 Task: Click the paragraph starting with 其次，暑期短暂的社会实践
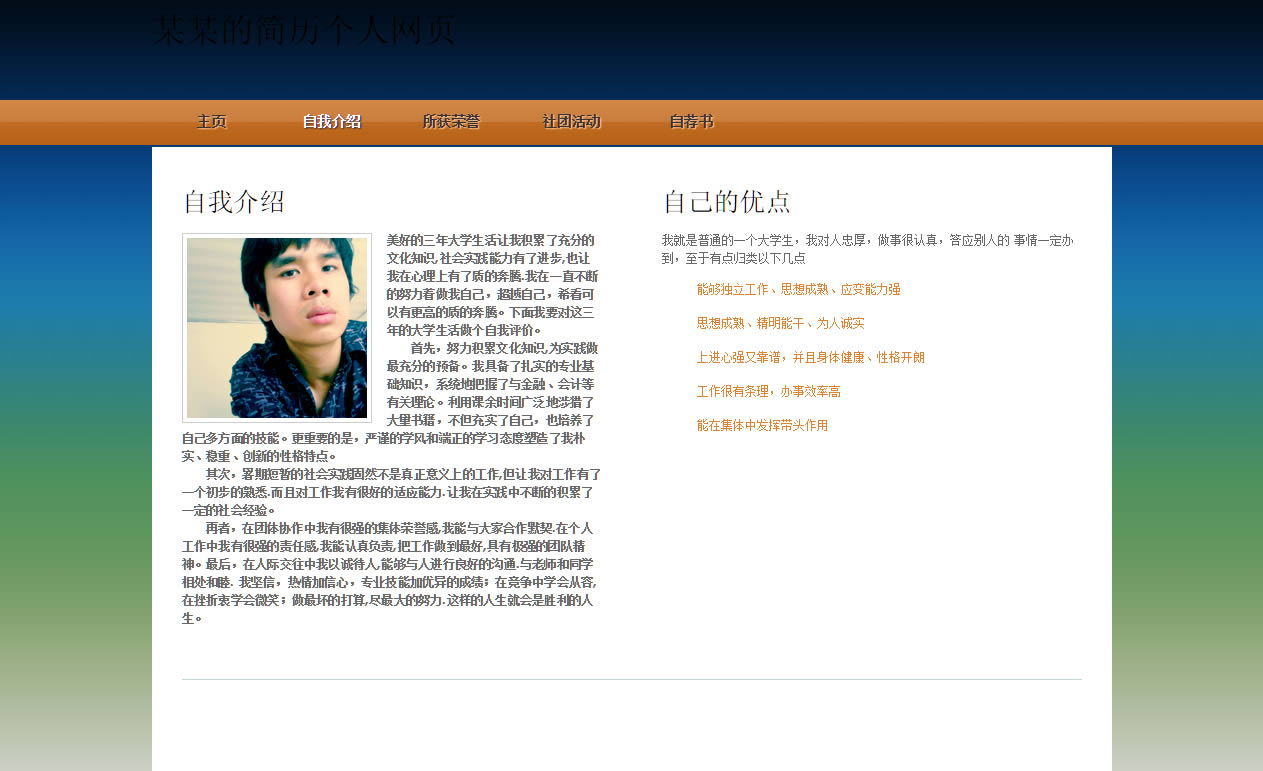(390, 492)
